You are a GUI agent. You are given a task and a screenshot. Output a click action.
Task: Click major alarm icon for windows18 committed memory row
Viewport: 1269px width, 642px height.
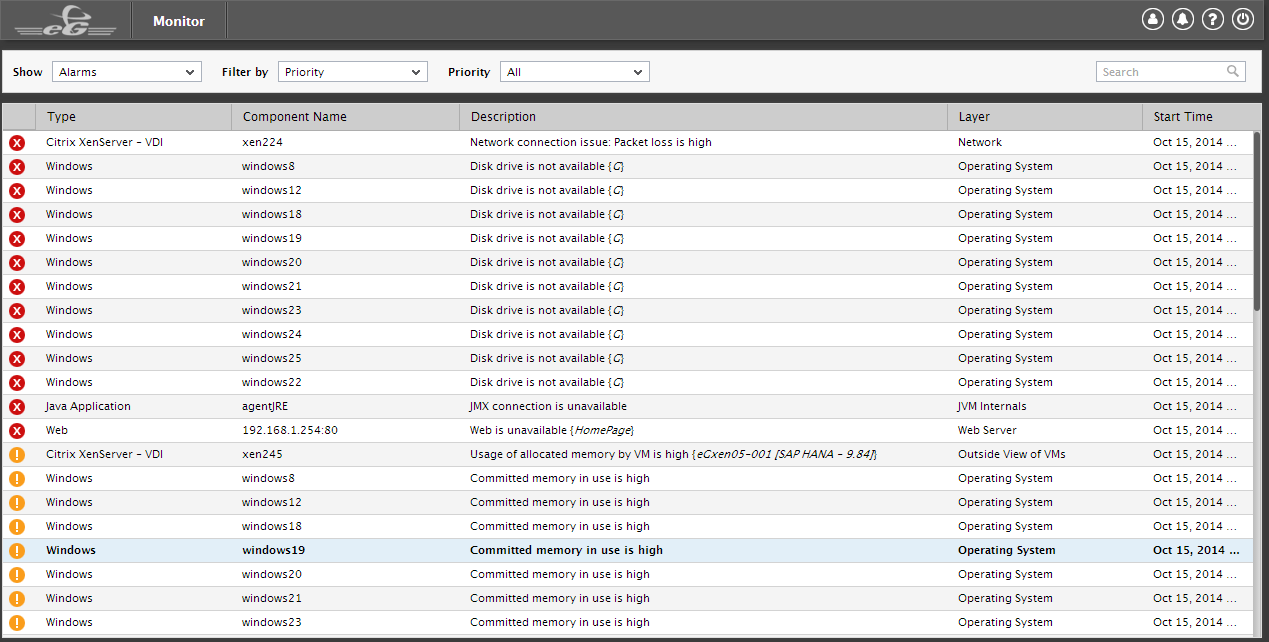17,526
